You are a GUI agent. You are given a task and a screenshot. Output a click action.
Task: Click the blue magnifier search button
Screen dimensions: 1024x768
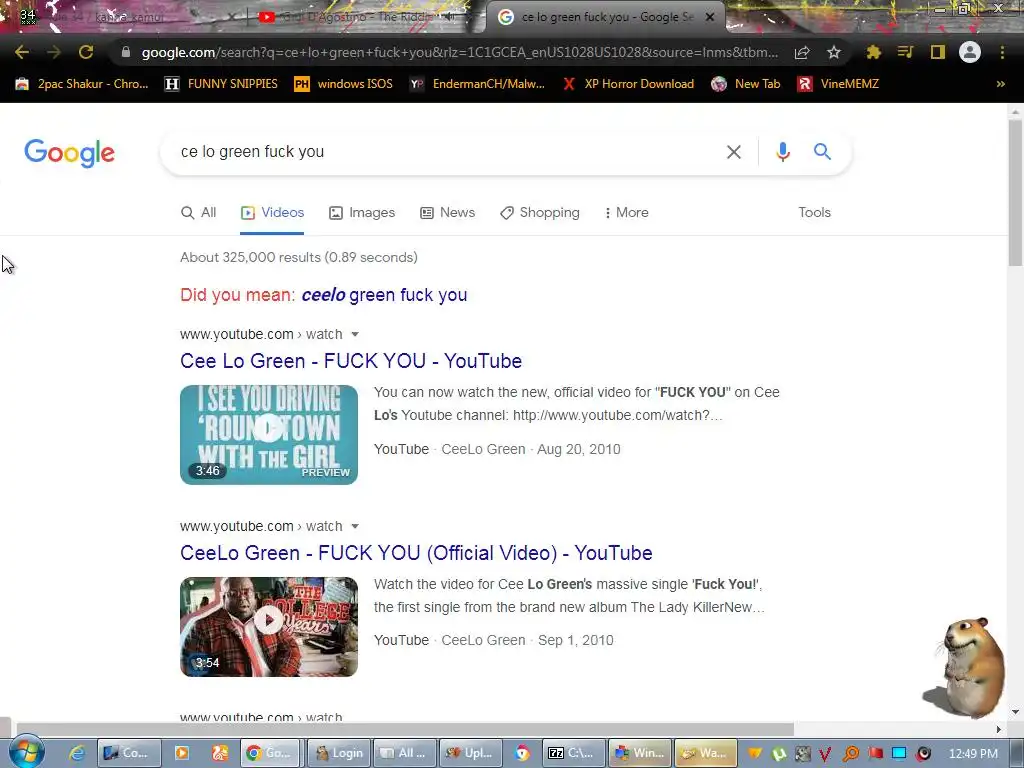[822, 152]
